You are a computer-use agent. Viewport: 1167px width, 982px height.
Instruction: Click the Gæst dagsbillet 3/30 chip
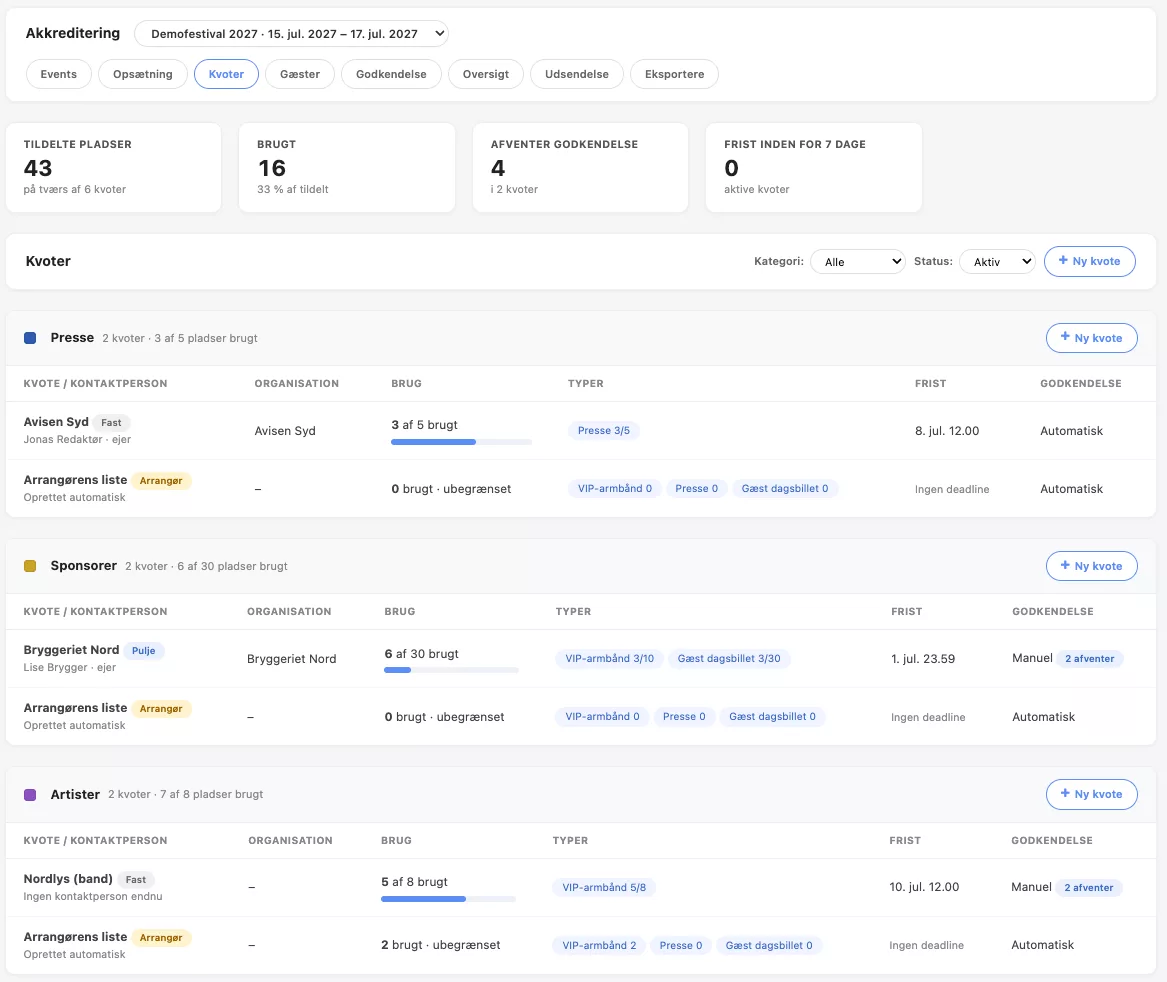[729, 658]
